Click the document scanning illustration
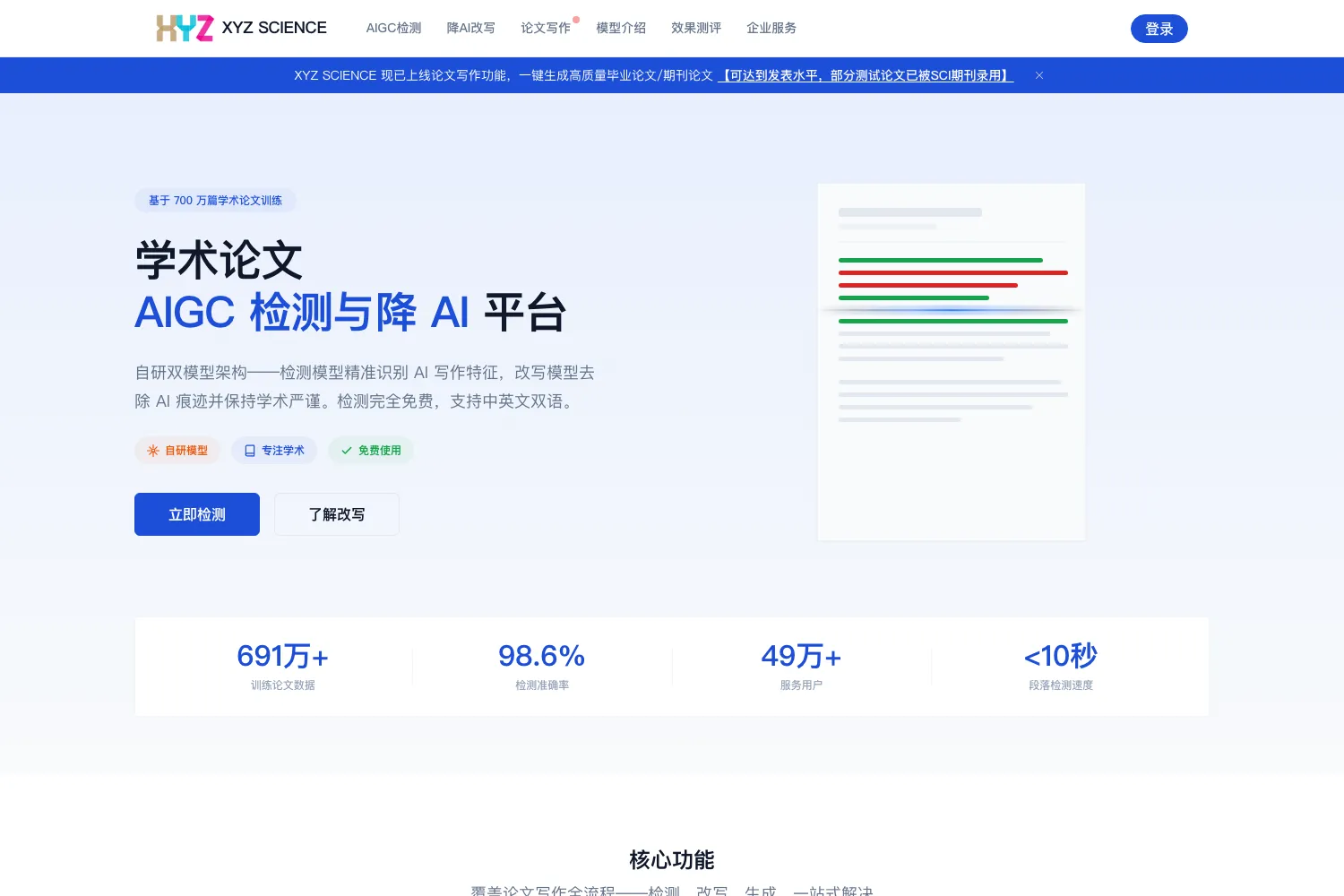1344x896 pixels. pyautogui.click(x=952, y=362)
